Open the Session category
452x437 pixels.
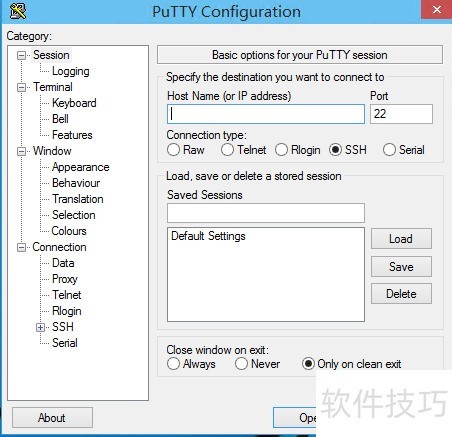51,55
